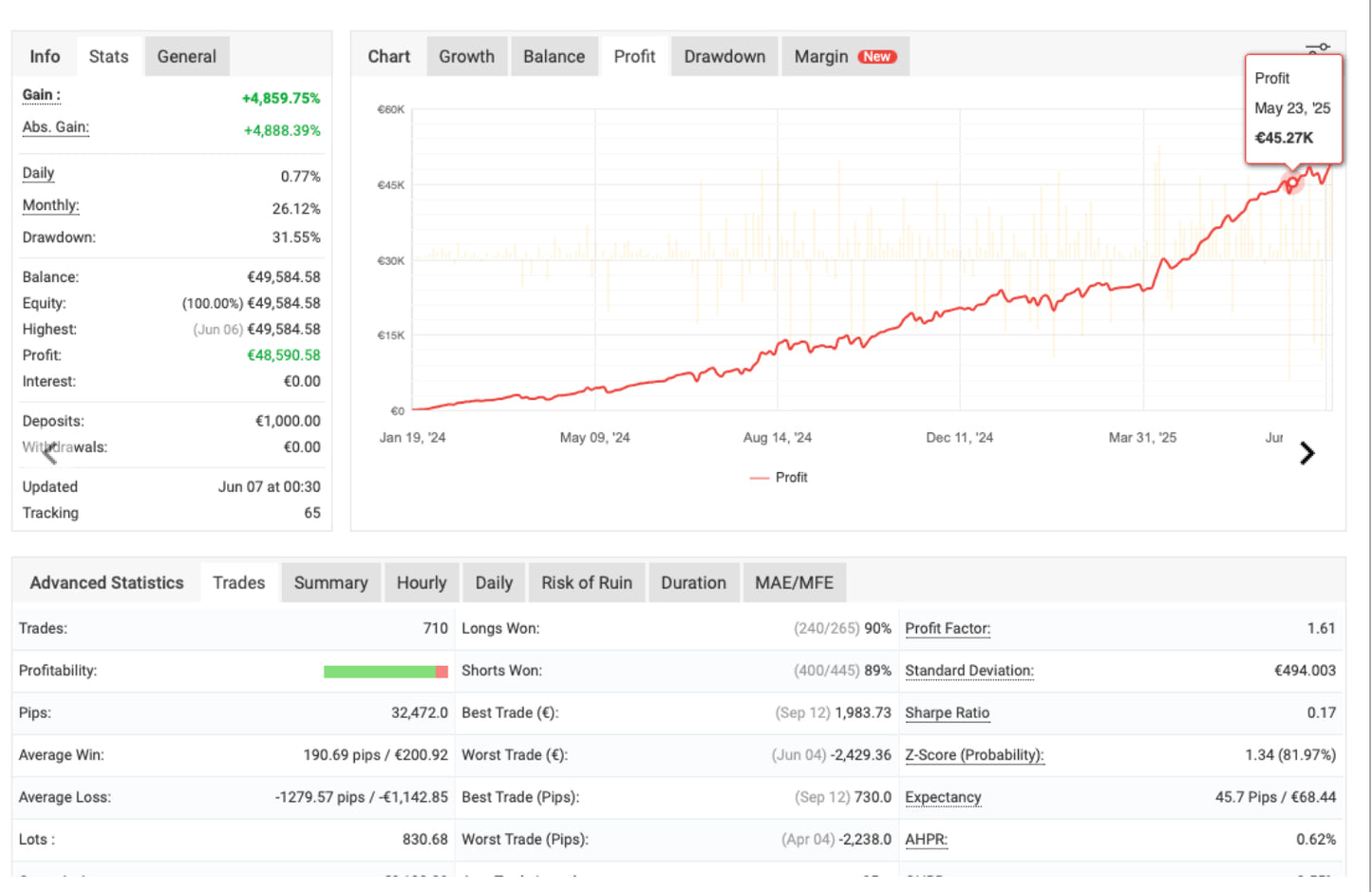Click Worst Trade (€) -2,429.36 value

click(861, 755)
